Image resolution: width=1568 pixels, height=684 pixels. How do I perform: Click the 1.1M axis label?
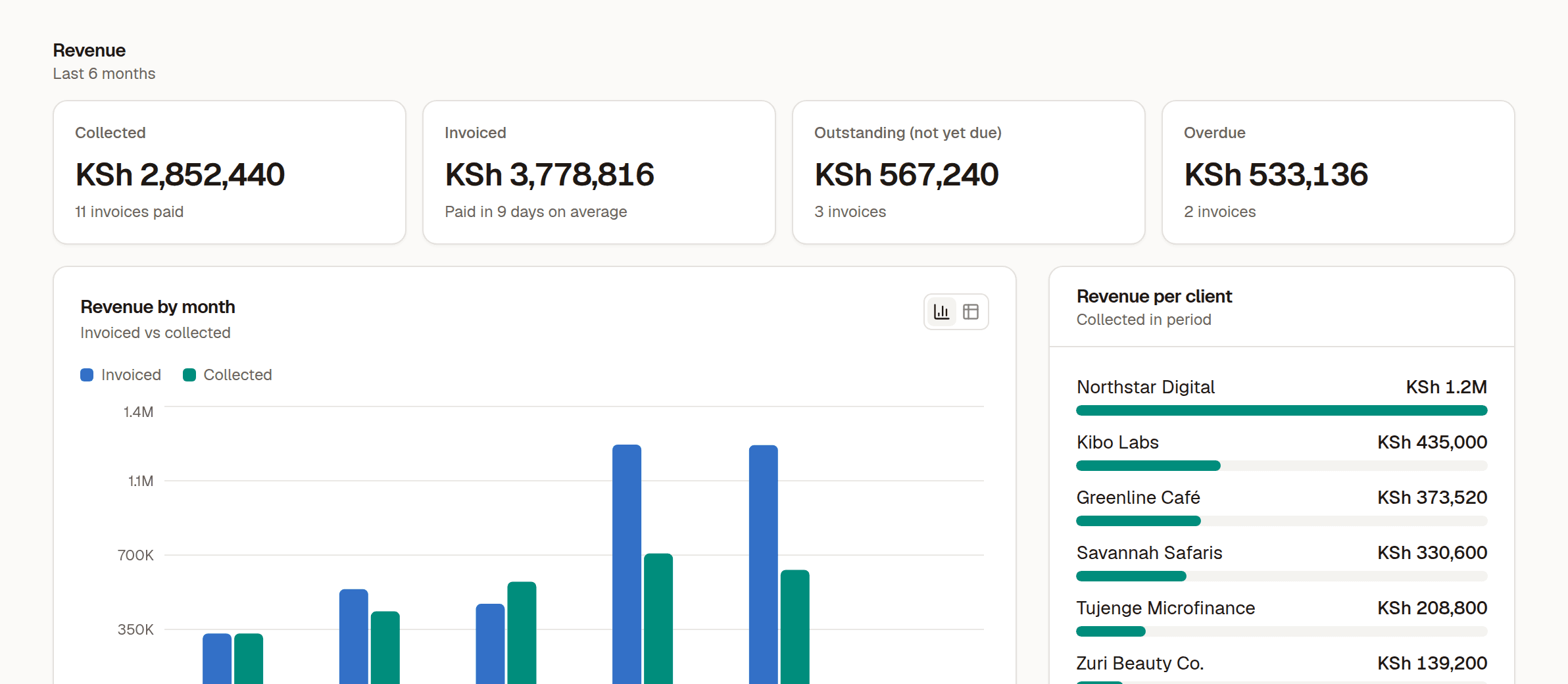tap(140, 481)
